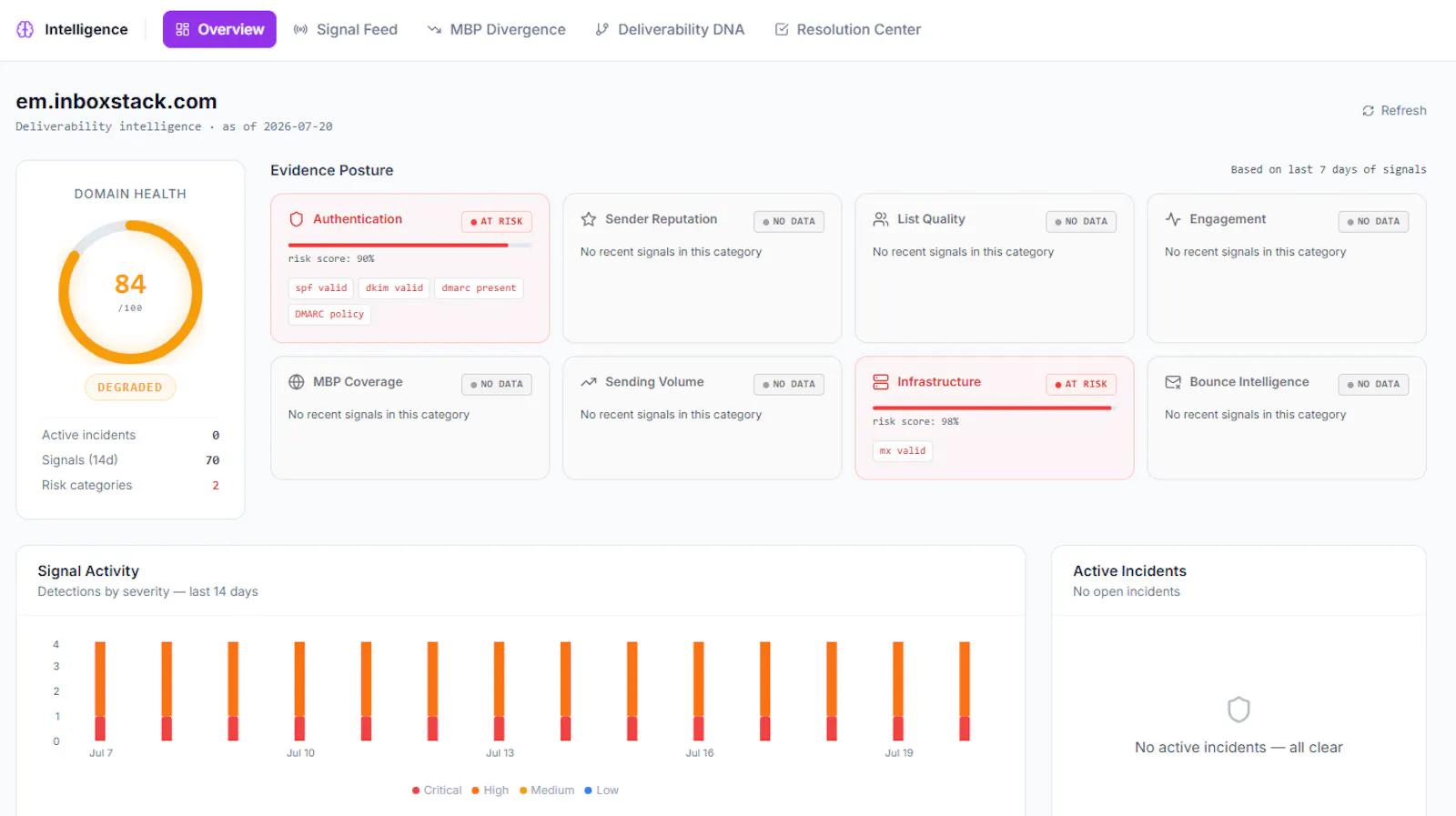Image resolution: width=1456 pixels, height=816 pixels.
Task: Click the Jul 13 chart bar
Action: [499, 691]
